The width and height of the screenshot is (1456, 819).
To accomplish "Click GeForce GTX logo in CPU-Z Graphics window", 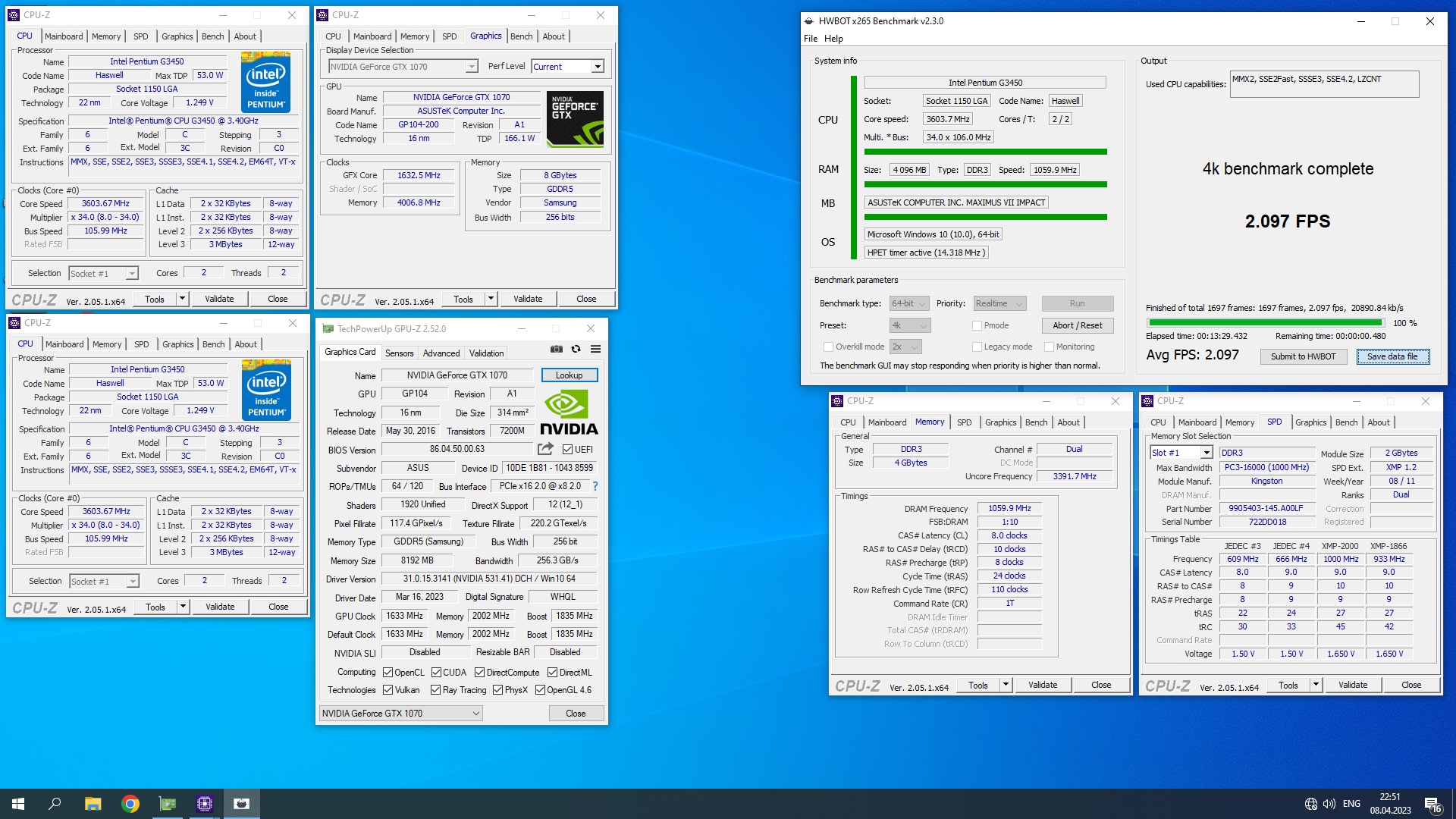I will coord(576,118).
